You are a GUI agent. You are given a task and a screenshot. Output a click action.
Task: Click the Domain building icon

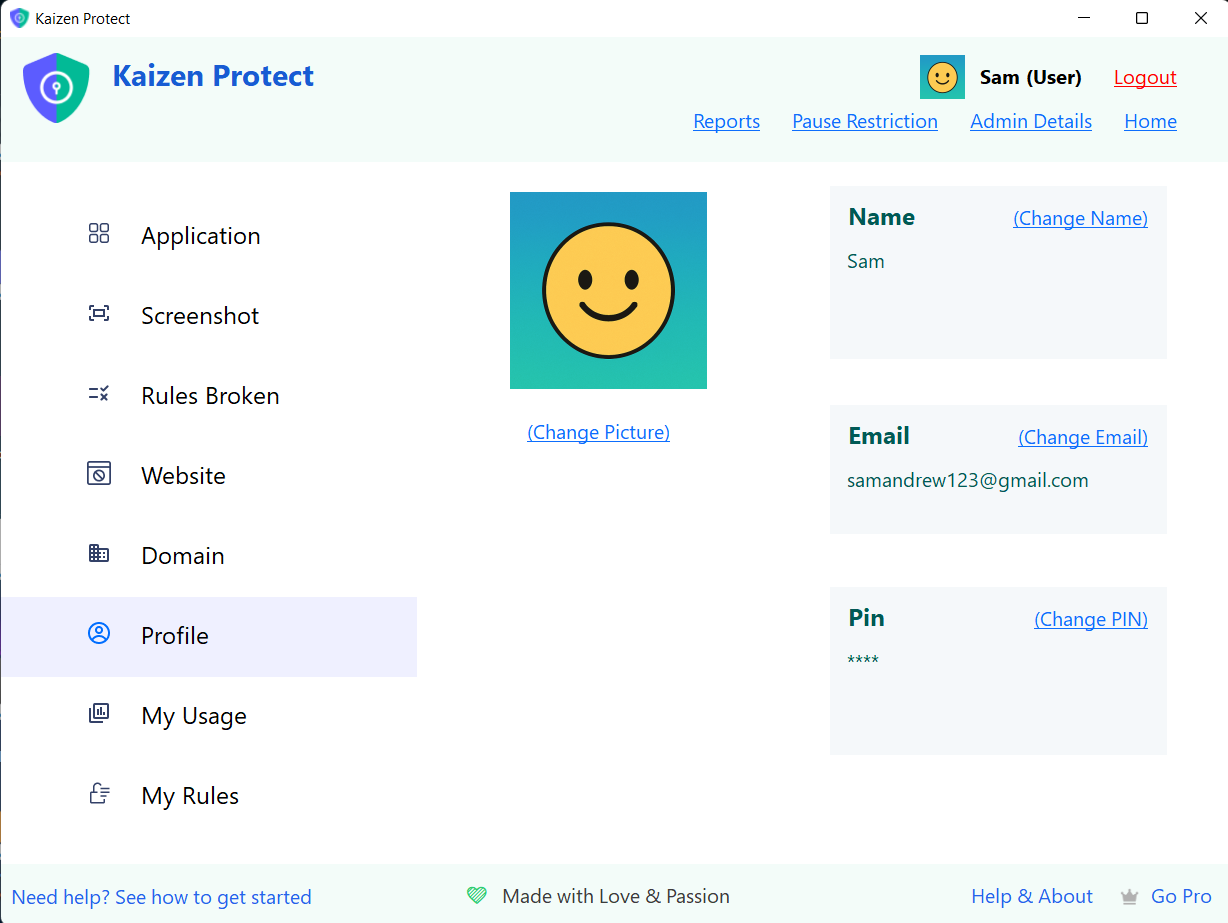[99, 554]
